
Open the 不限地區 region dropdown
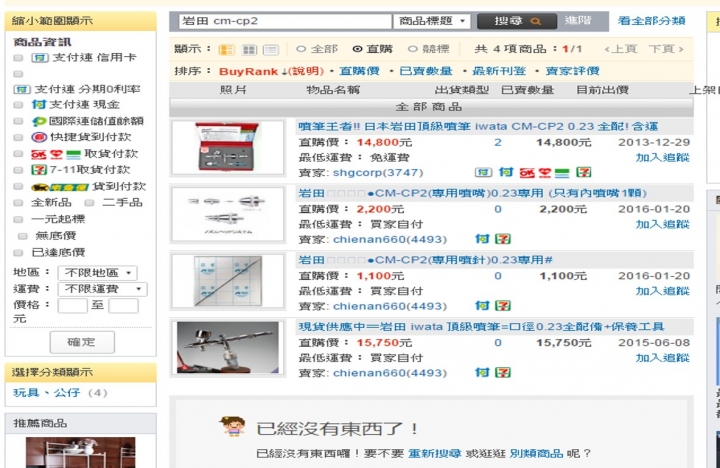click(97, 273)
